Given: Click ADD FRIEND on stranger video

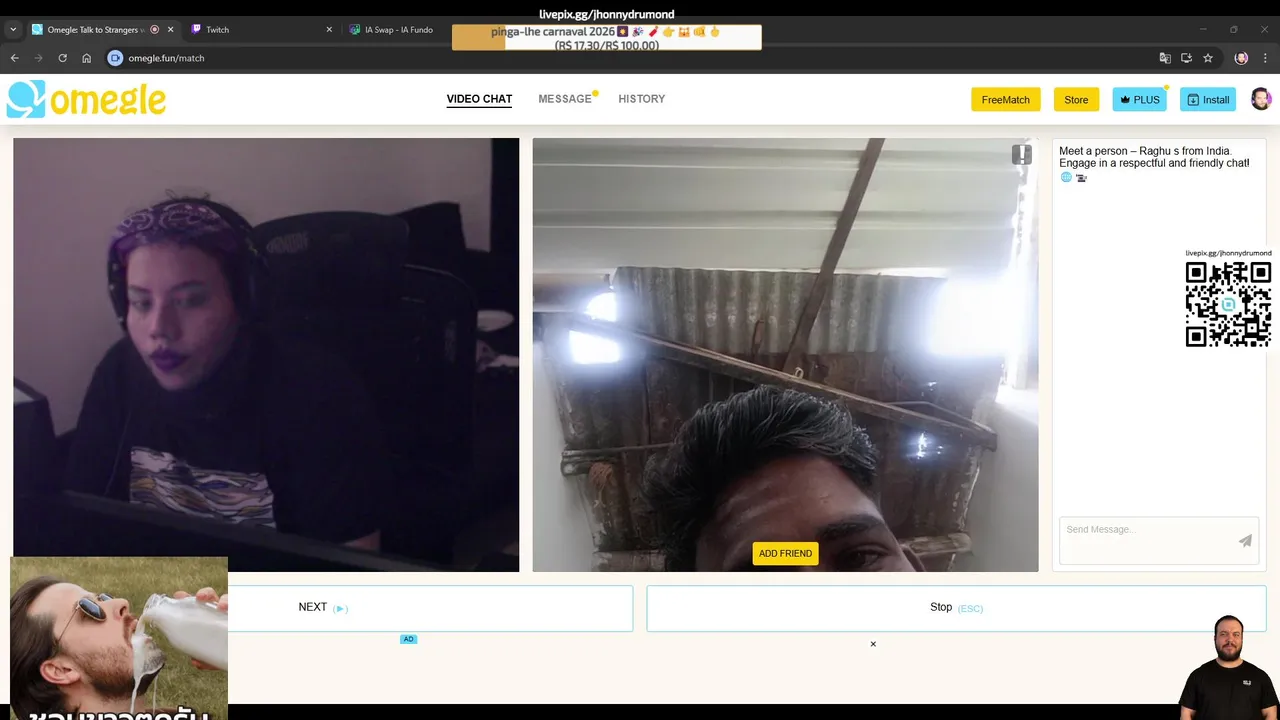Looking at the screenshot, I should click(x=785, y=553).
